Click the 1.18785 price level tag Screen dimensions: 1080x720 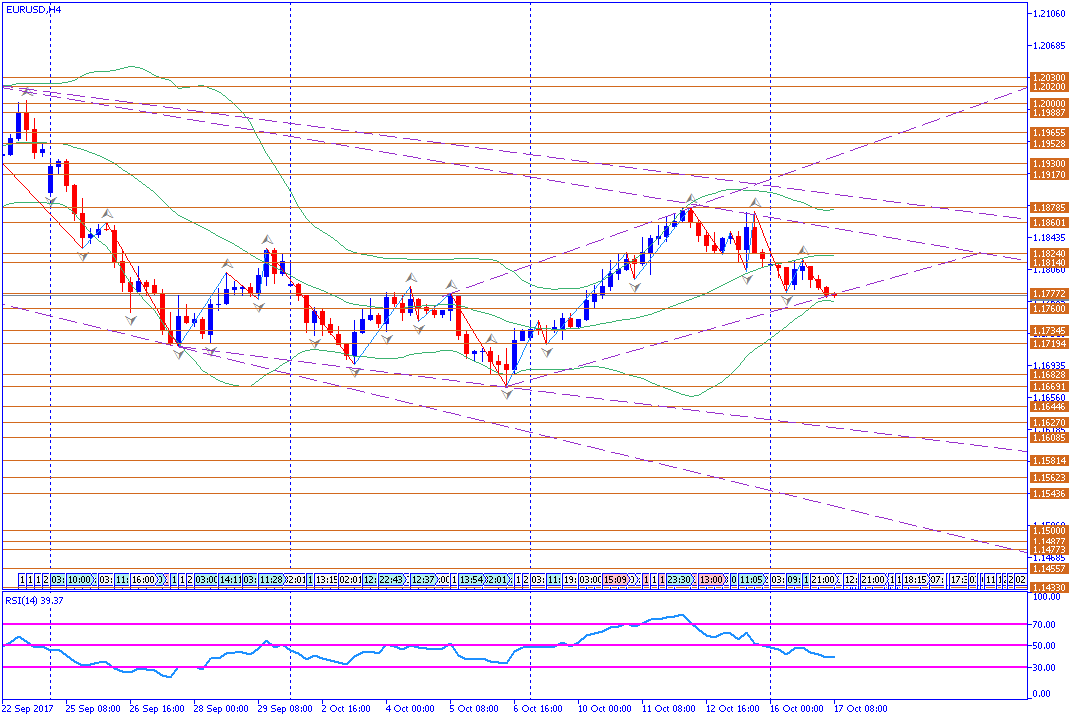(1049, 208)
